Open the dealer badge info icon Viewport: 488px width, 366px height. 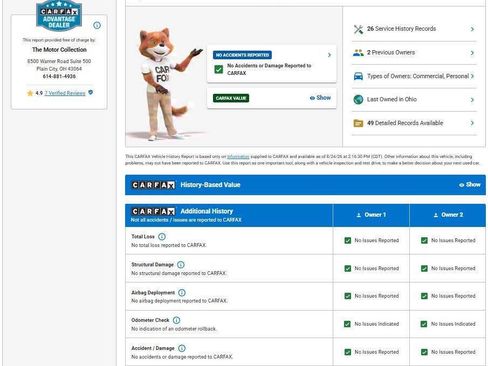tap(97, 25)
